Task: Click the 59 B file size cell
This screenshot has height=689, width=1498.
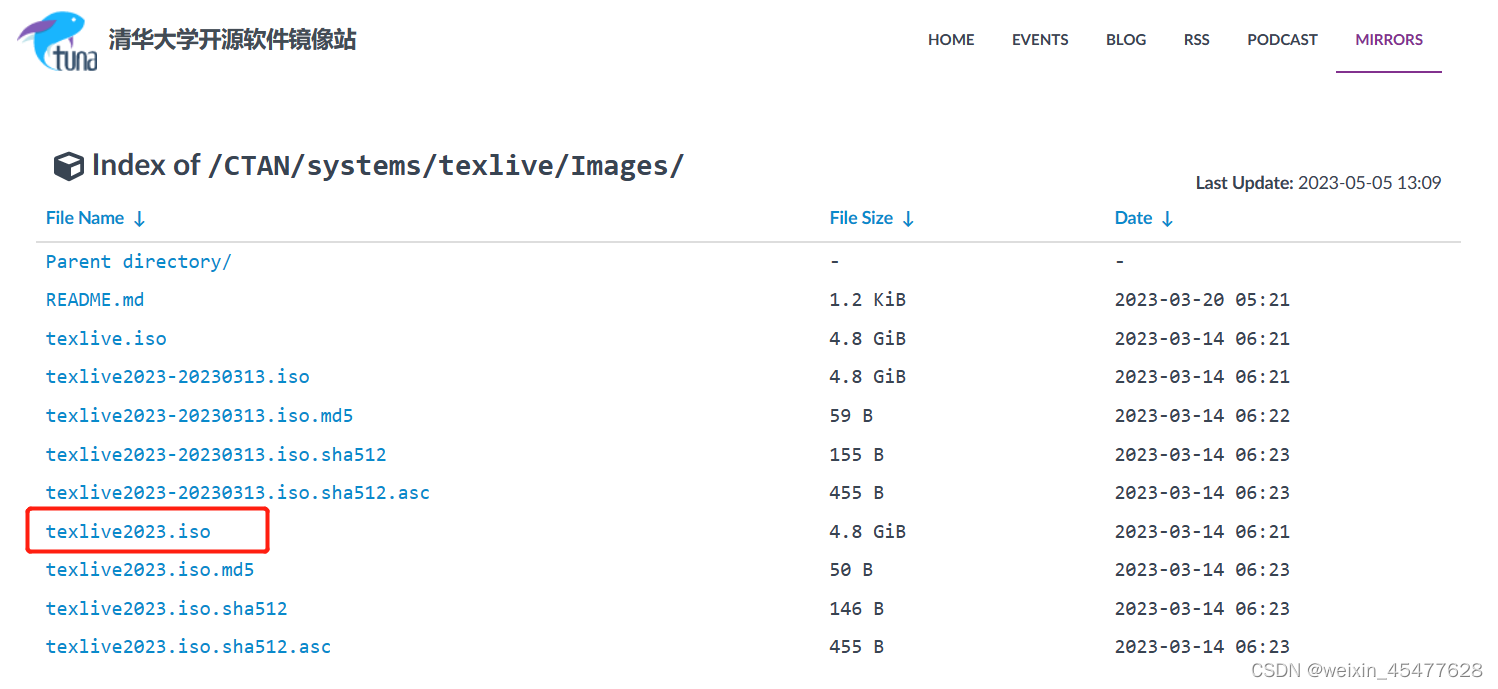Action: pyautogui.click(x=851, y=416)
